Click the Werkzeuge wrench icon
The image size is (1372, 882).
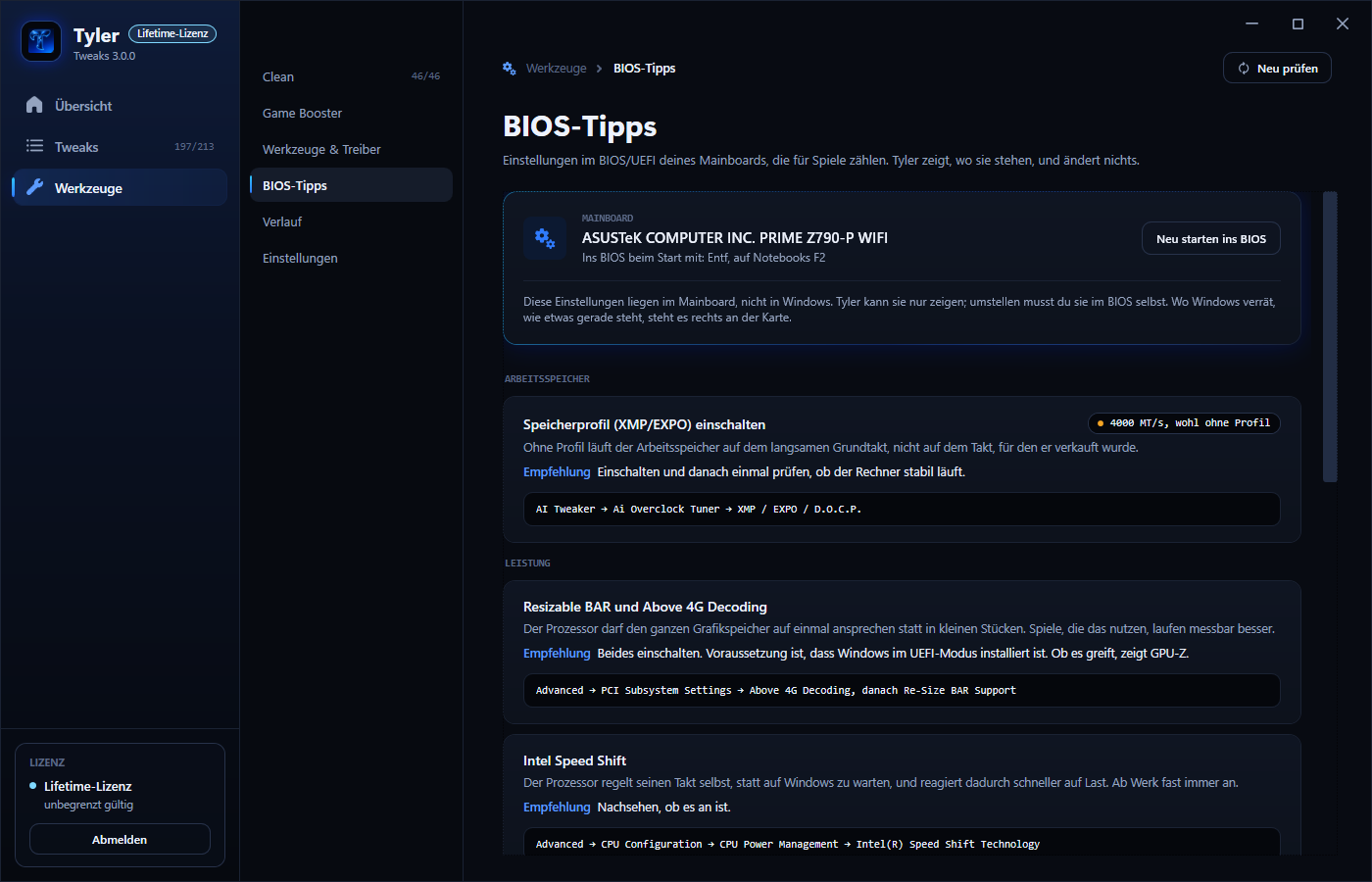[x=34, y=187]
